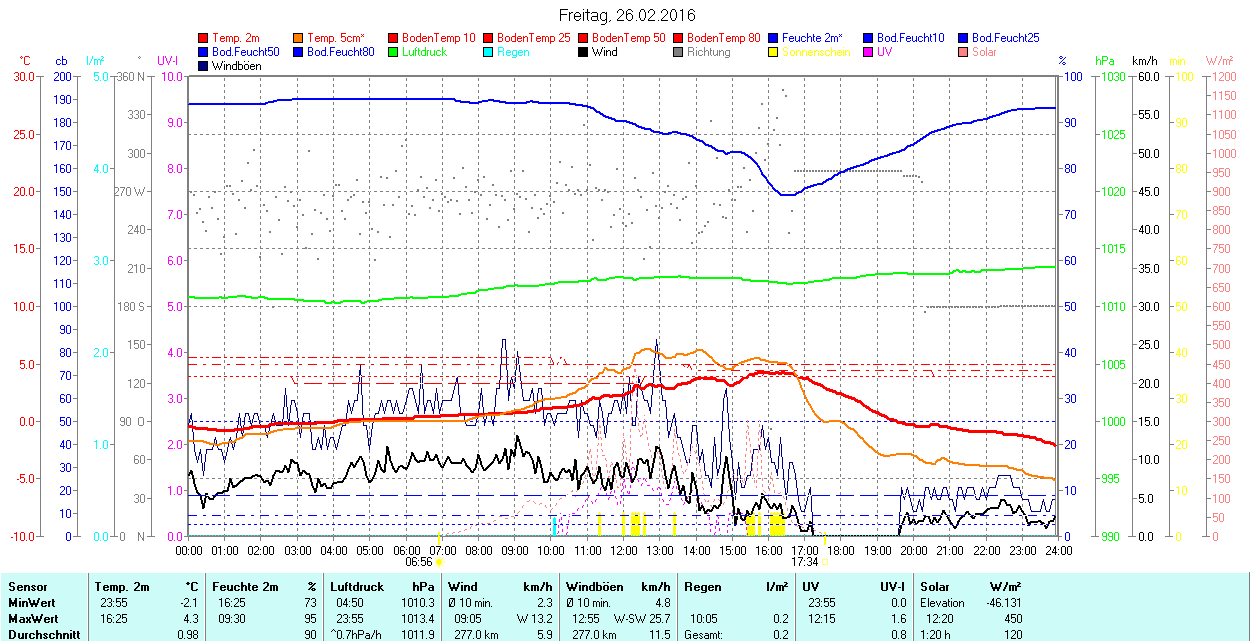
Task: Click the yellow Sonnenschein legend swatch
Action: point(774,52)
